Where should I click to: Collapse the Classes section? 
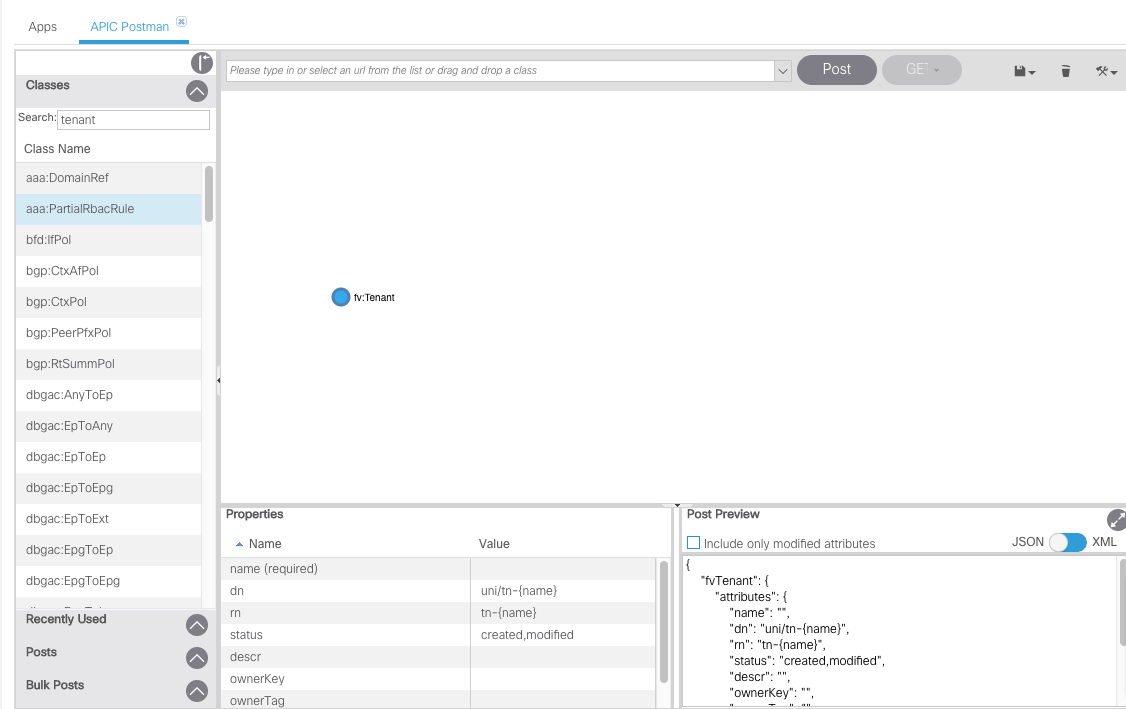tap(197, 90)
